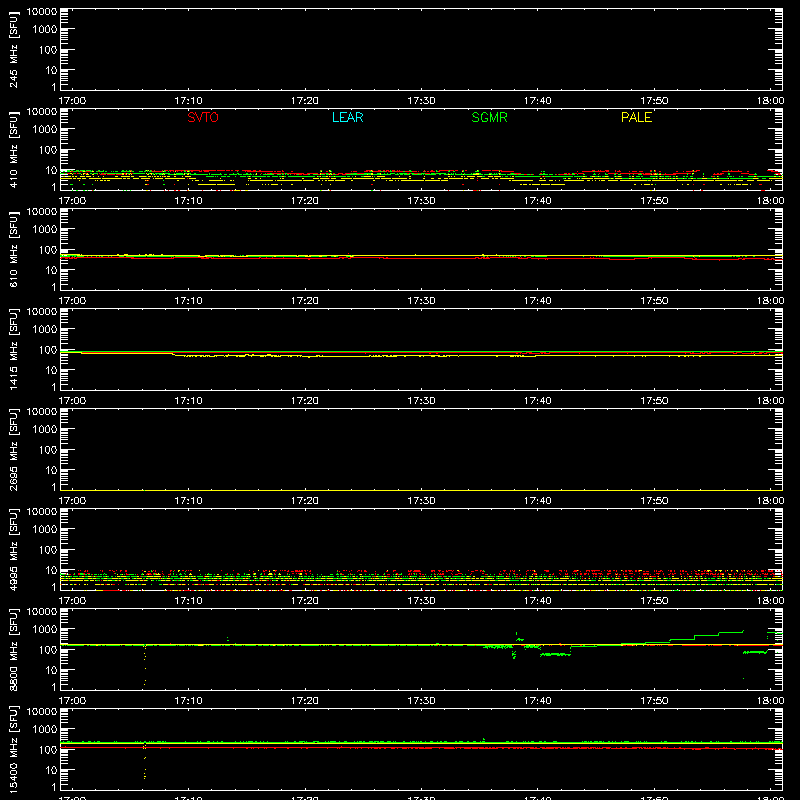800x800 pixels.
Task: Click 17:20 tick under the 8800 MHz plot
Action: pyautogui.click(x=305, y=701)
